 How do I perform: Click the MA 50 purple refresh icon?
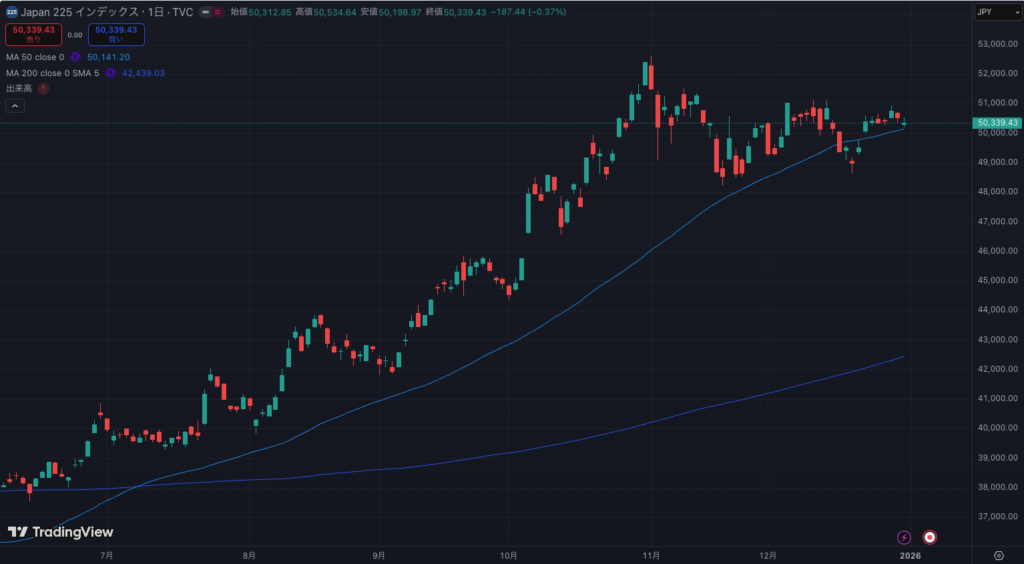click(x=75, y=58)
